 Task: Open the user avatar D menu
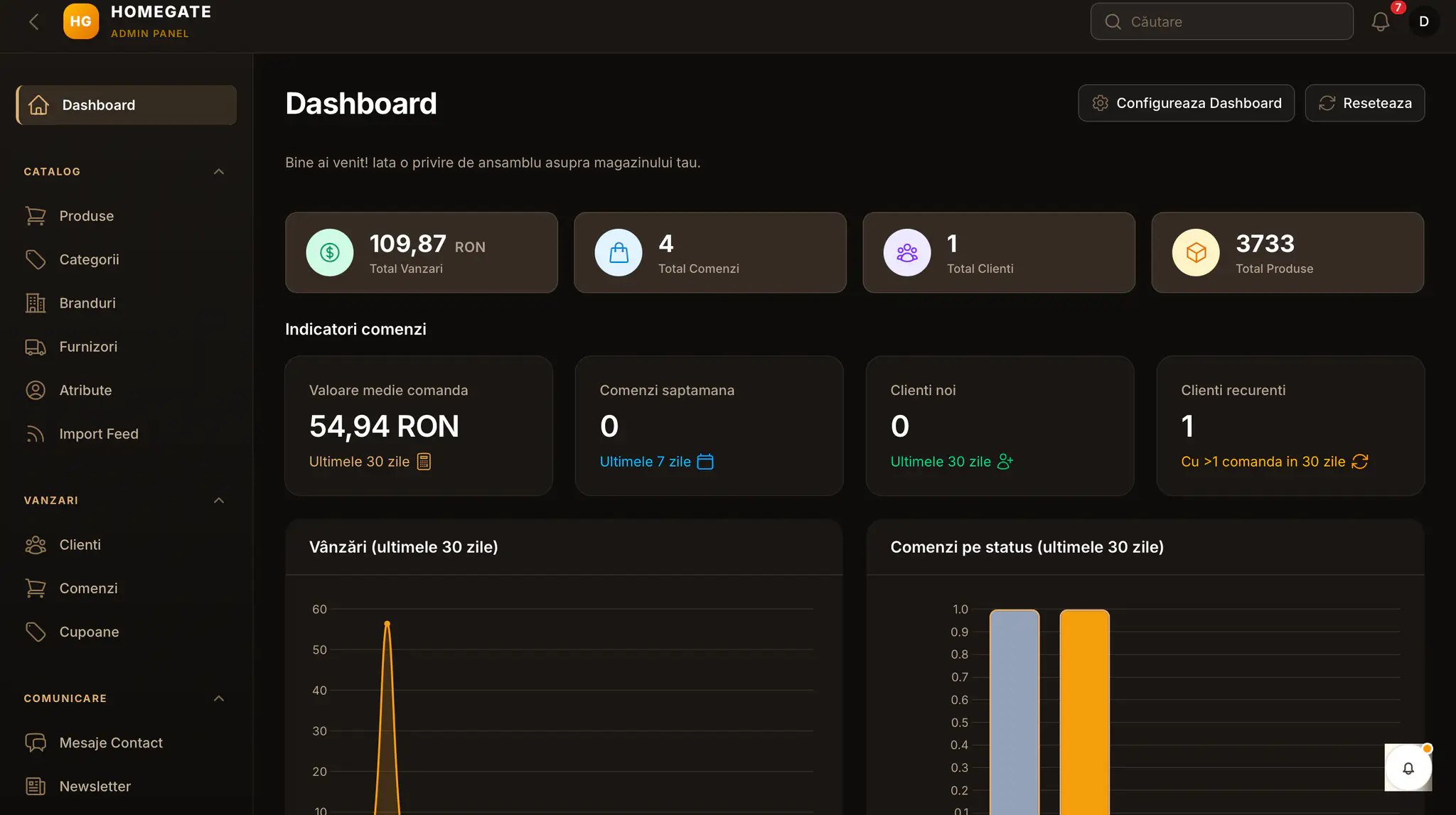1423,22
